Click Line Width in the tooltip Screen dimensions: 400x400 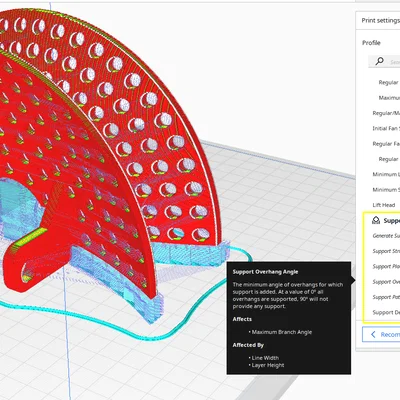pyautogui.click(x=265, y=358)
